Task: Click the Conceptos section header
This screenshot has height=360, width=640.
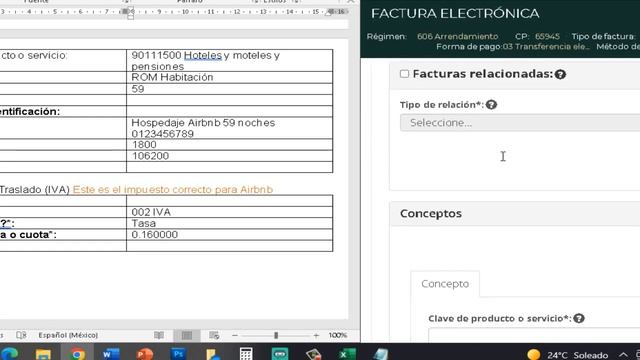Action: (x=515, y=213)
